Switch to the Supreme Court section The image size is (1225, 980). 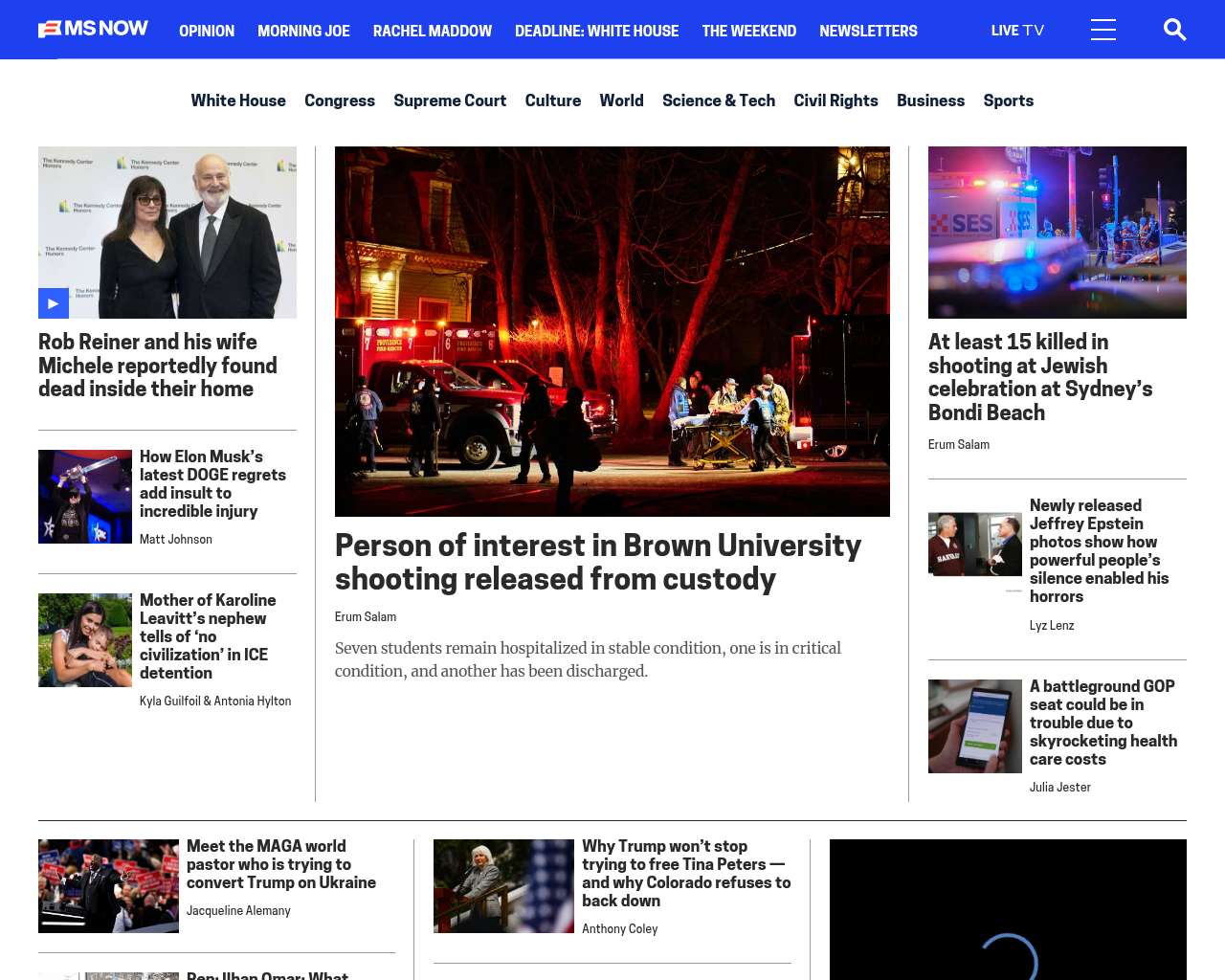pos(449,100)
